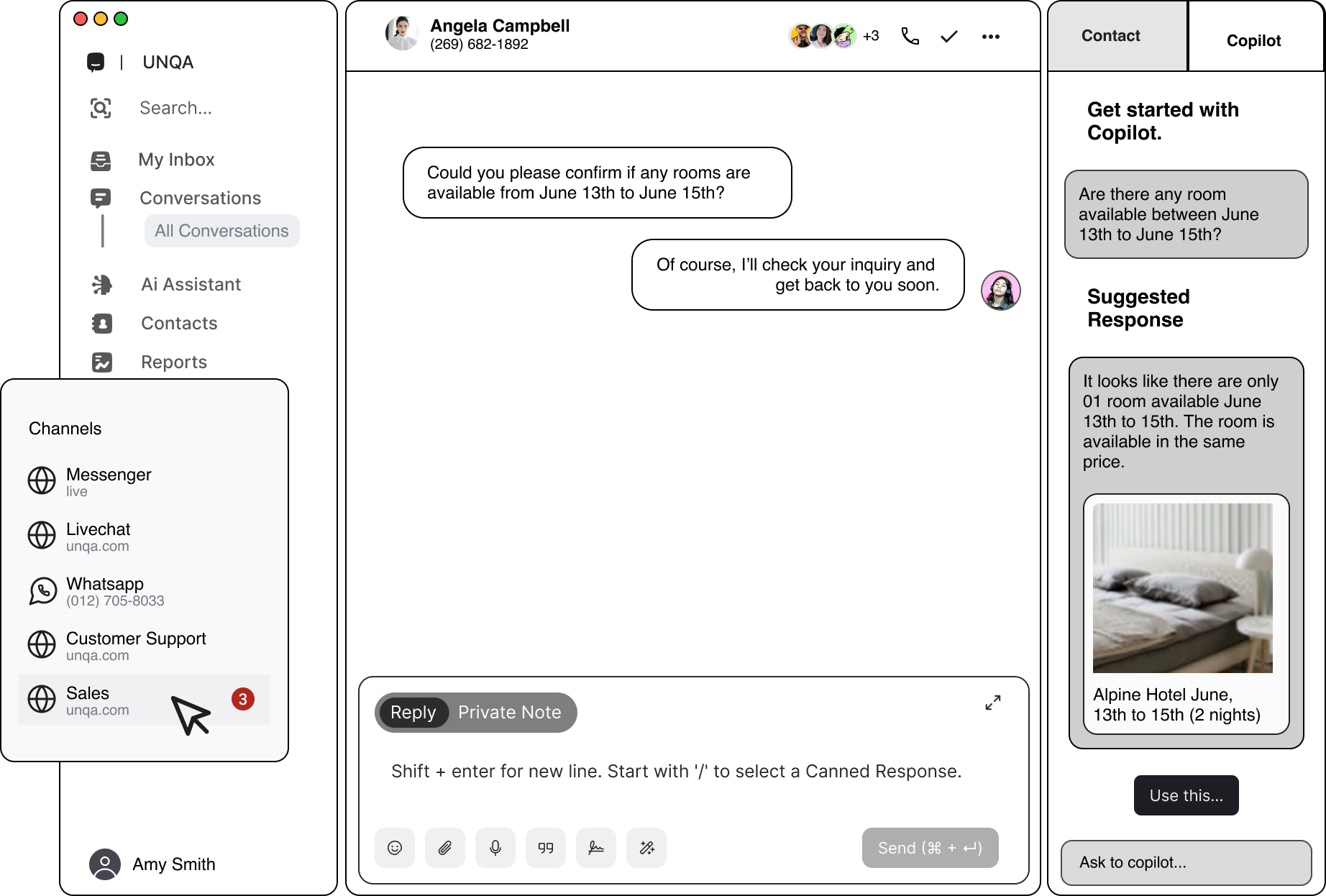
Task: Expand the reply editor to fullscreen
Action: point(992,703)
